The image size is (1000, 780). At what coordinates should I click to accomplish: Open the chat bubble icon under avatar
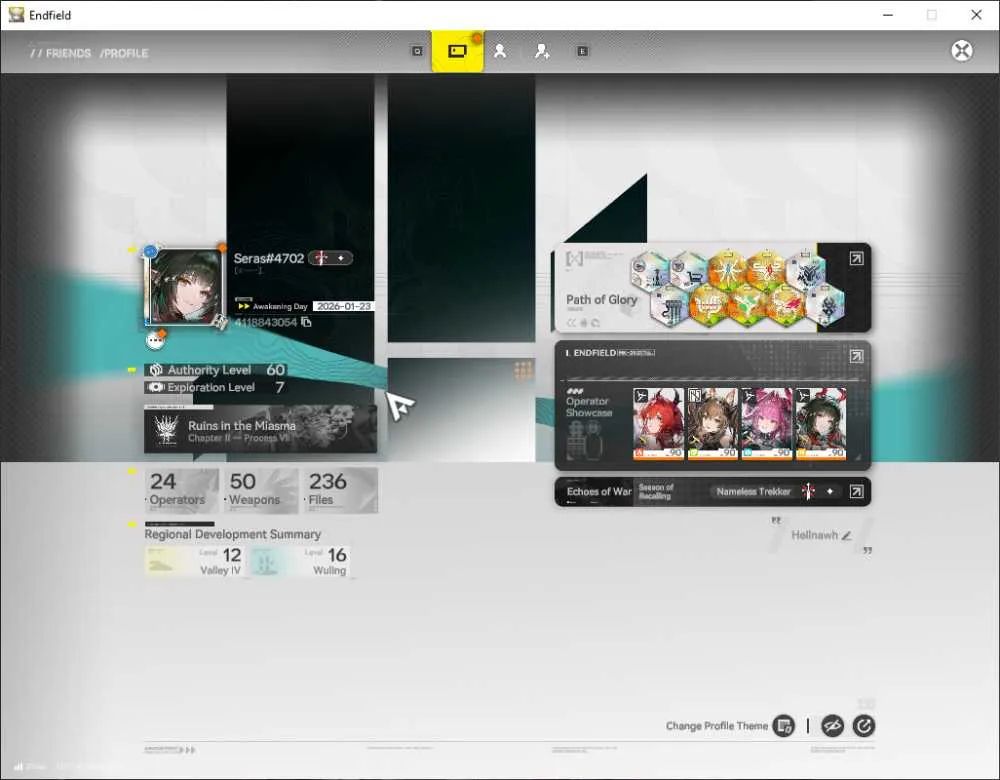(155, 341)
